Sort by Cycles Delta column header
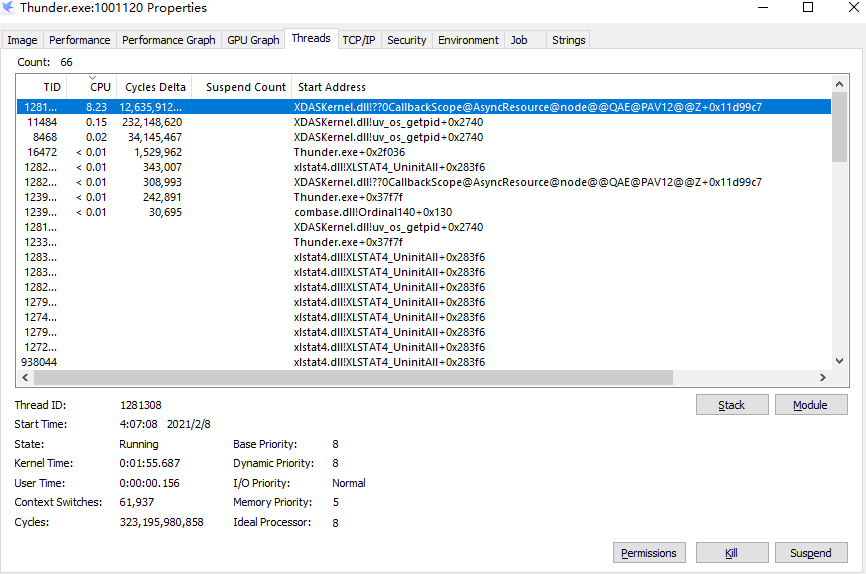The image size is (866, 574). pos(155,87)
